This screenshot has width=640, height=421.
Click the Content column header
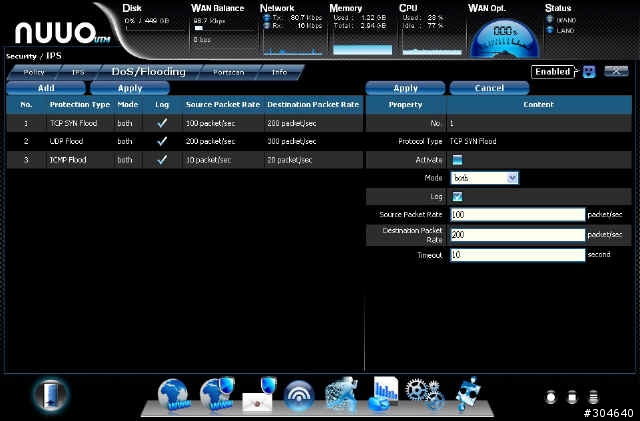coord(539,105)
